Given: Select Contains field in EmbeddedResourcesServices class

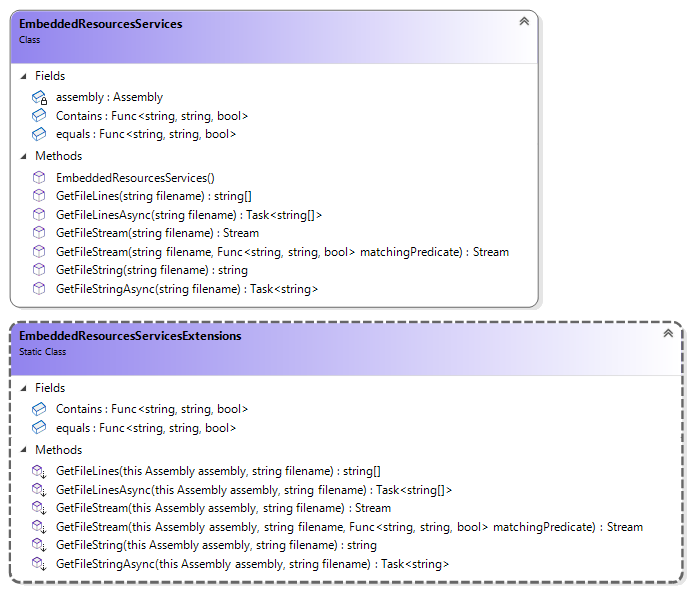Looking at the screenshot, I should tap(152, 116).
